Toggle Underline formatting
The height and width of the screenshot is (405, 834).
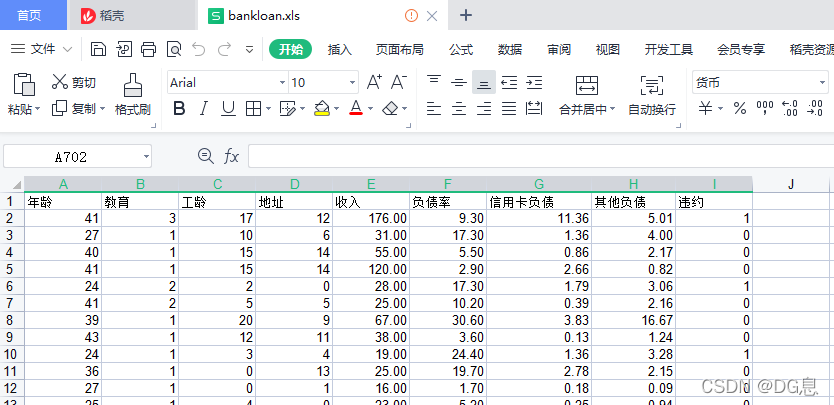228,109
